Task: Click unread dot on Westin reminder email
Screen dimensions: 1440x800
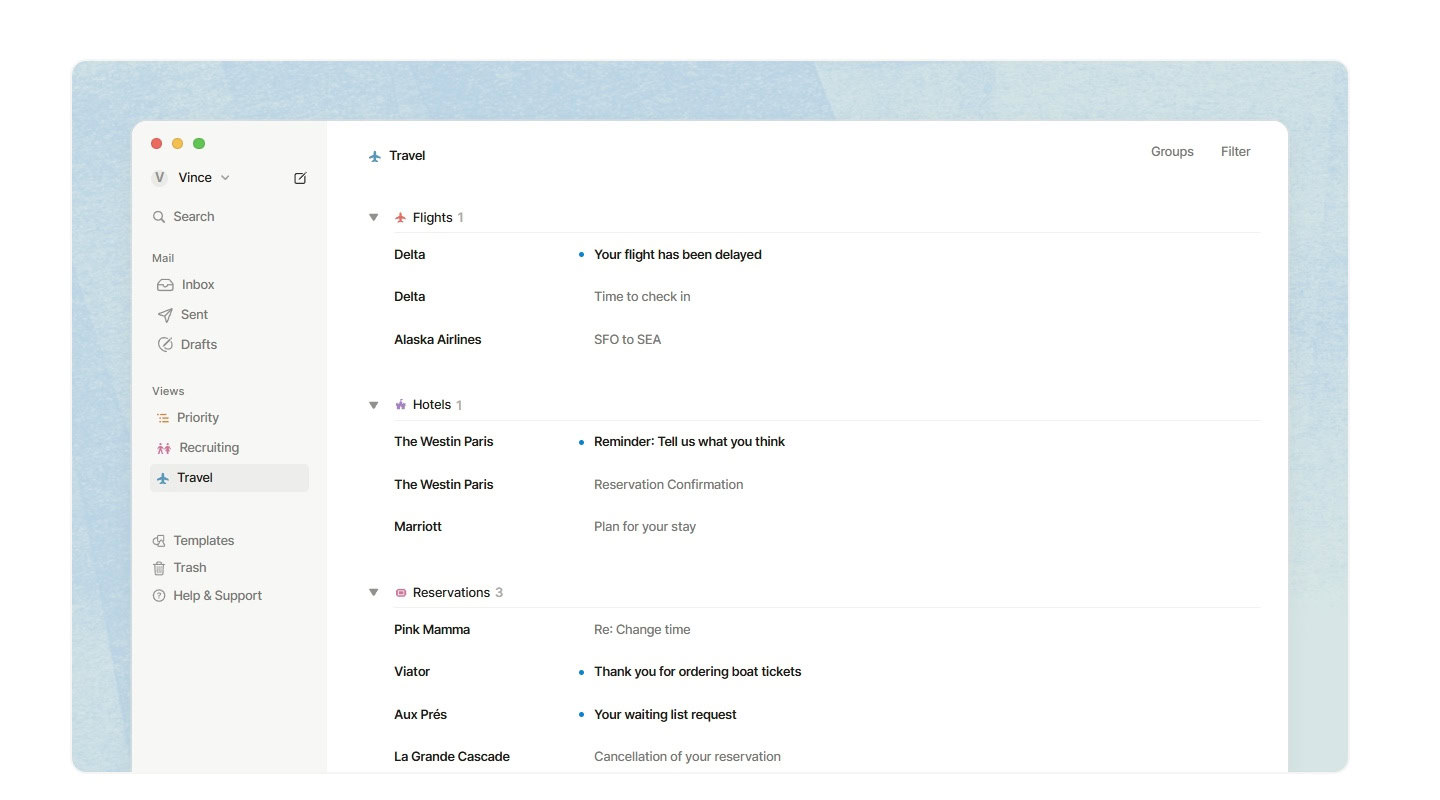Action: [581, 442]
